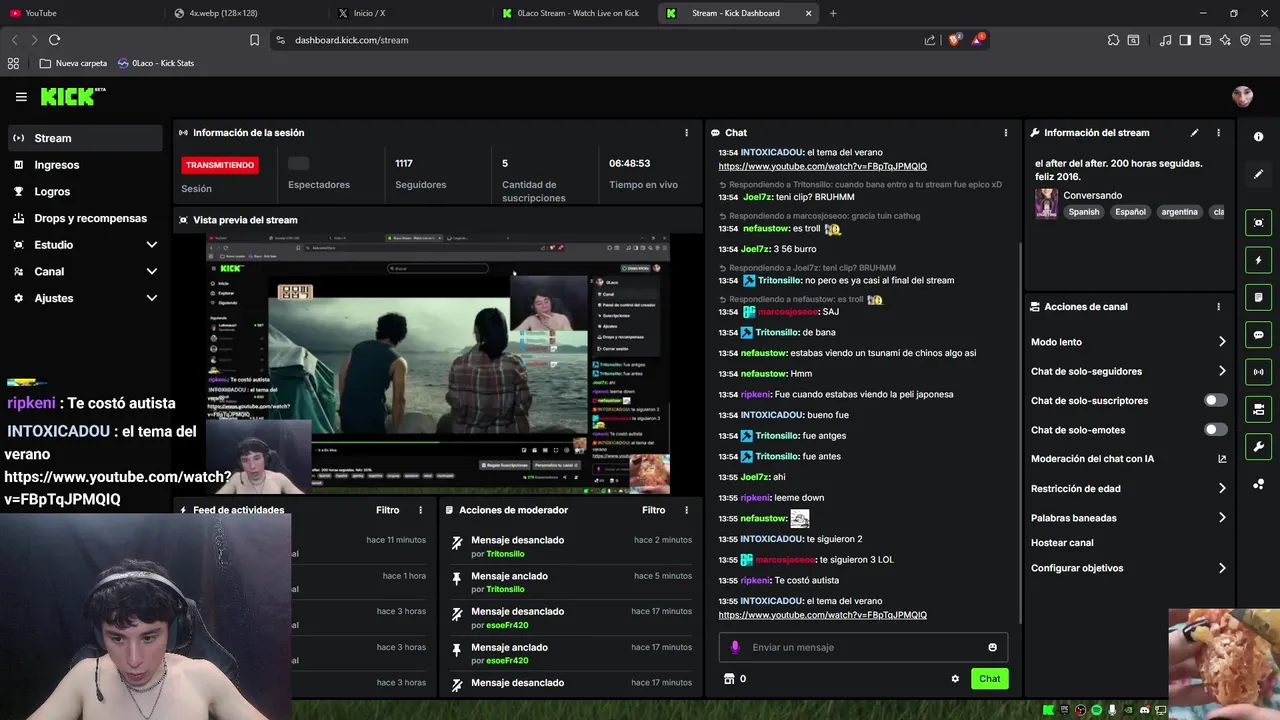
Task: Click the pencil edit icon in right toolbar
Action: (x=1258, y=174)
